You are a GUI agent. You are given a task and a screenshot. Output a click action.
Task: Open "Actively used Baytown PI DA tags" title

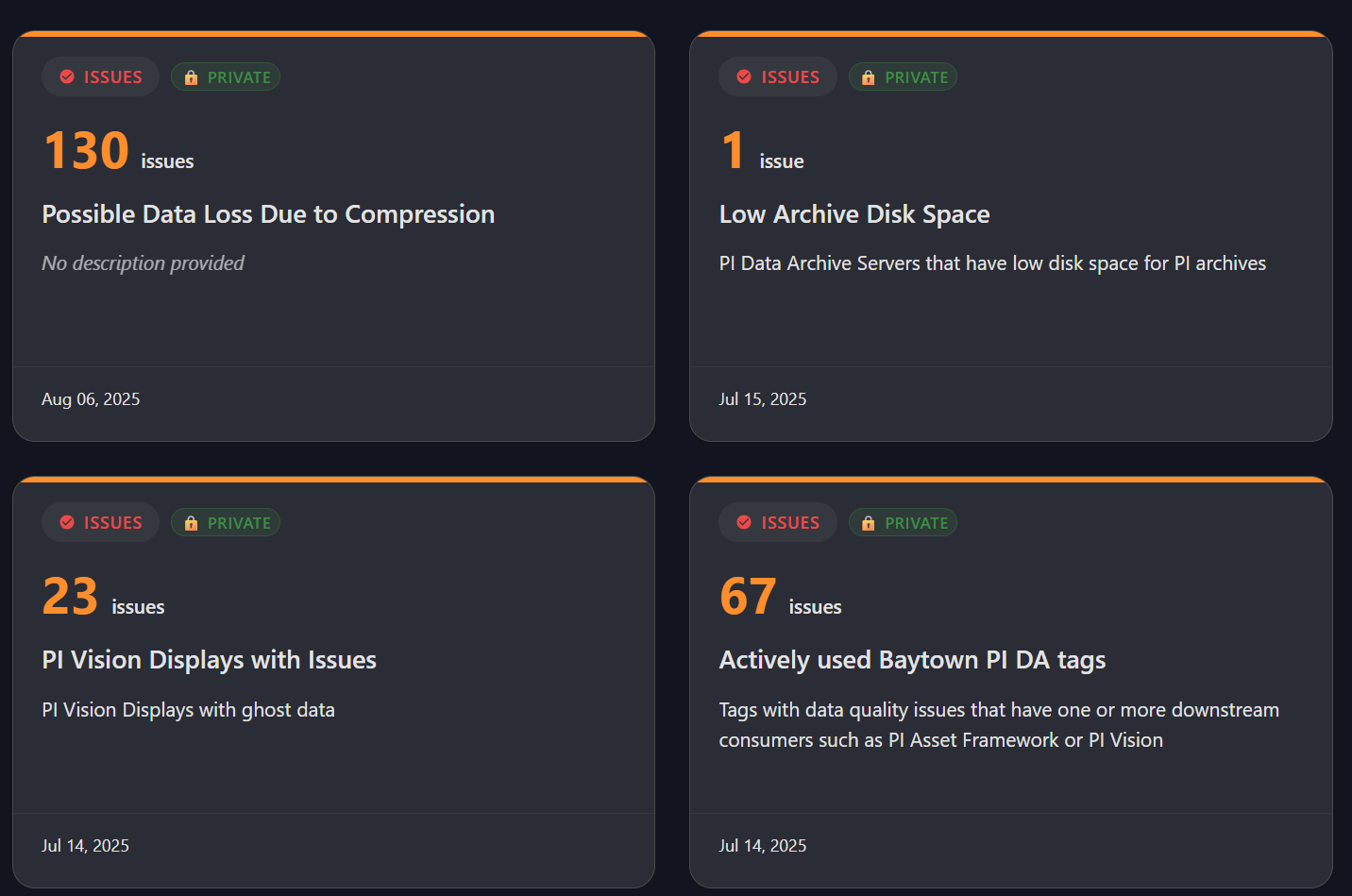[912, 660]
